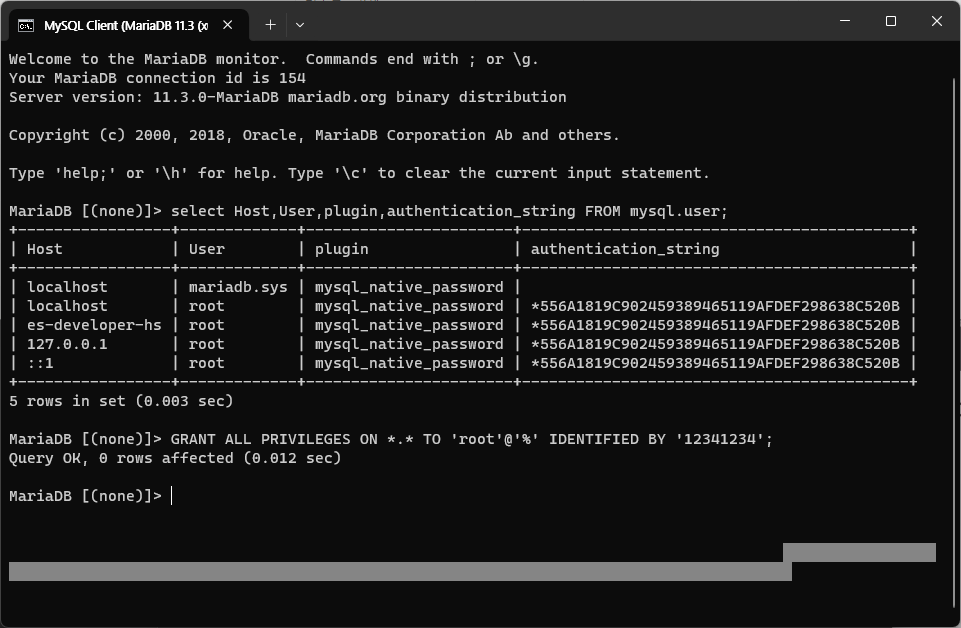Click the 'plugin' column header
This screenshot has width=961, height=628.
[341, 249]
